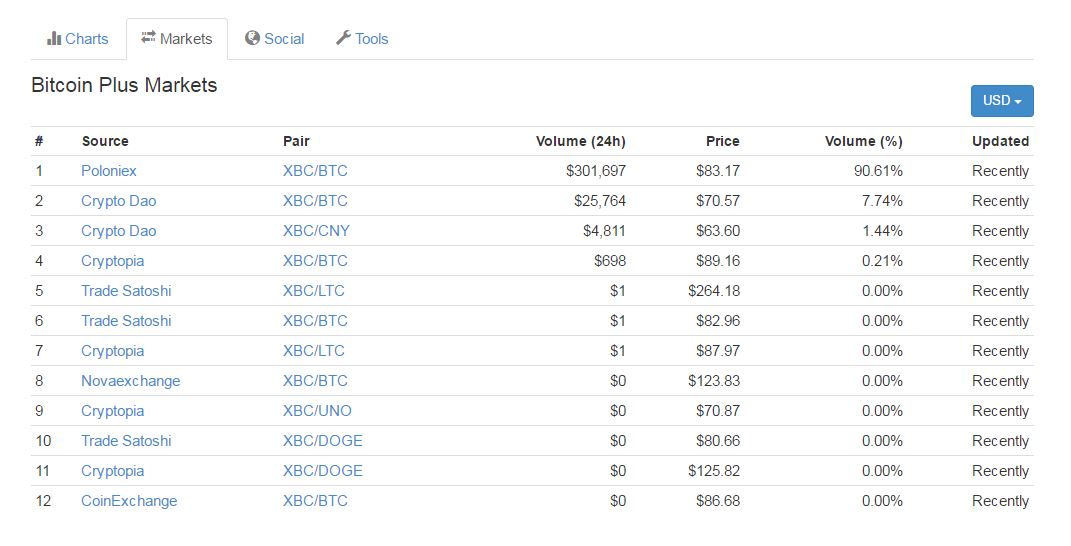1071x546 pixels.
Task: Open the Trade Satoshi XBC/LTC pair
Action: 314,291
